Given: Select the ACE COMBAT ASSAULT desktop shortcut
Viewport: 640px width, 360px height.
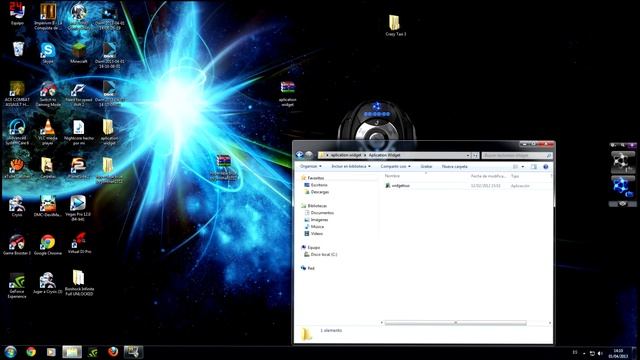Looking at the screenshot, I should pos(17,94).
